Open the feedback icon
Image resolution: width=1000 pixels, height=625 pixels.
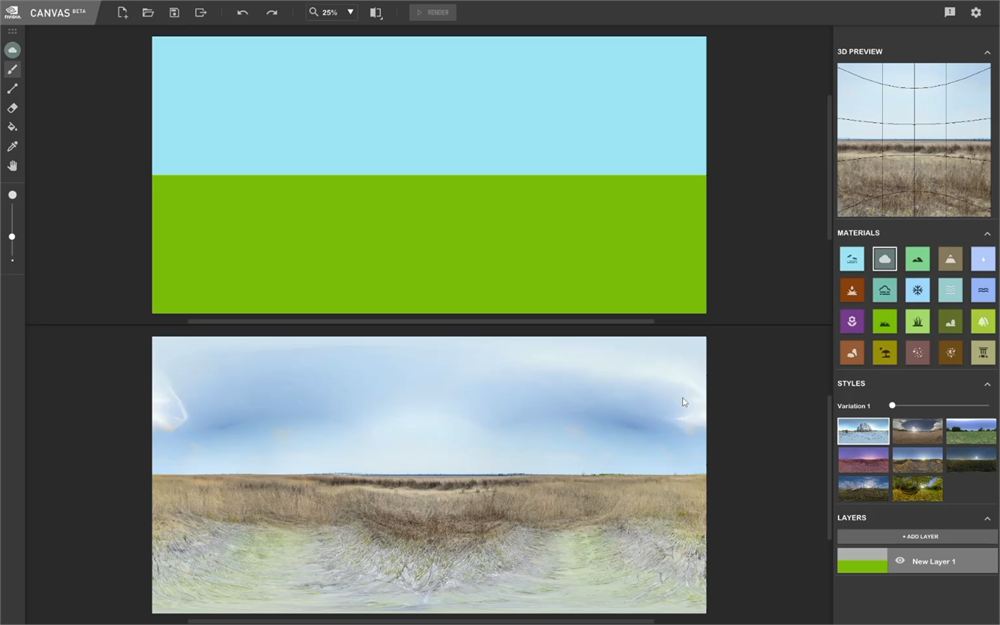point(950,12)
